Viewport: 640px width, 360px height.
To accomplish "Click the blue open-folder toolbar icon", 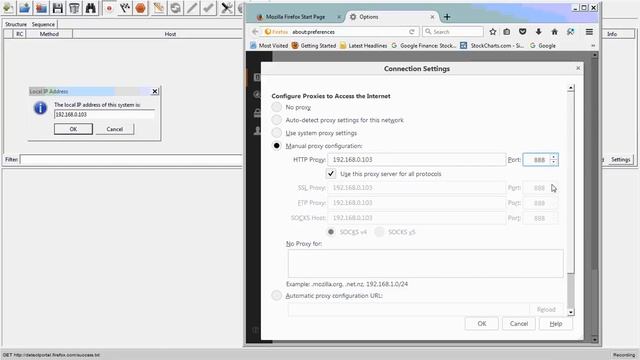I will (x=25, y=8).
